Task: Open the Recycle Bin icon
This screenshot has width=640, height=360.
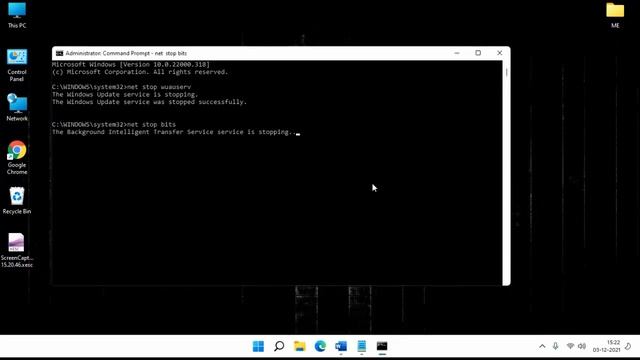Action: tap(17, 200)
